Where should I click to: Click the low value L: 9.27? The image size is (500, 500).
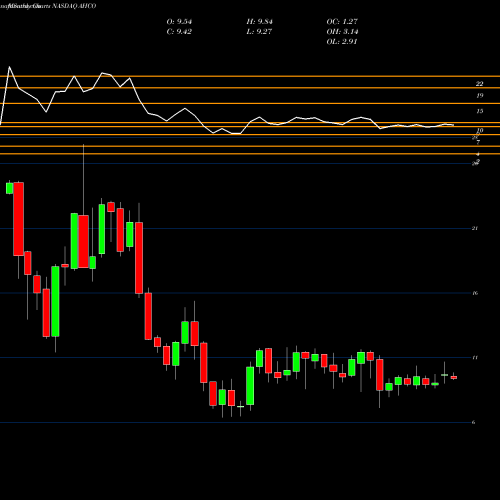pyautogui.click(x=259, y=32)
